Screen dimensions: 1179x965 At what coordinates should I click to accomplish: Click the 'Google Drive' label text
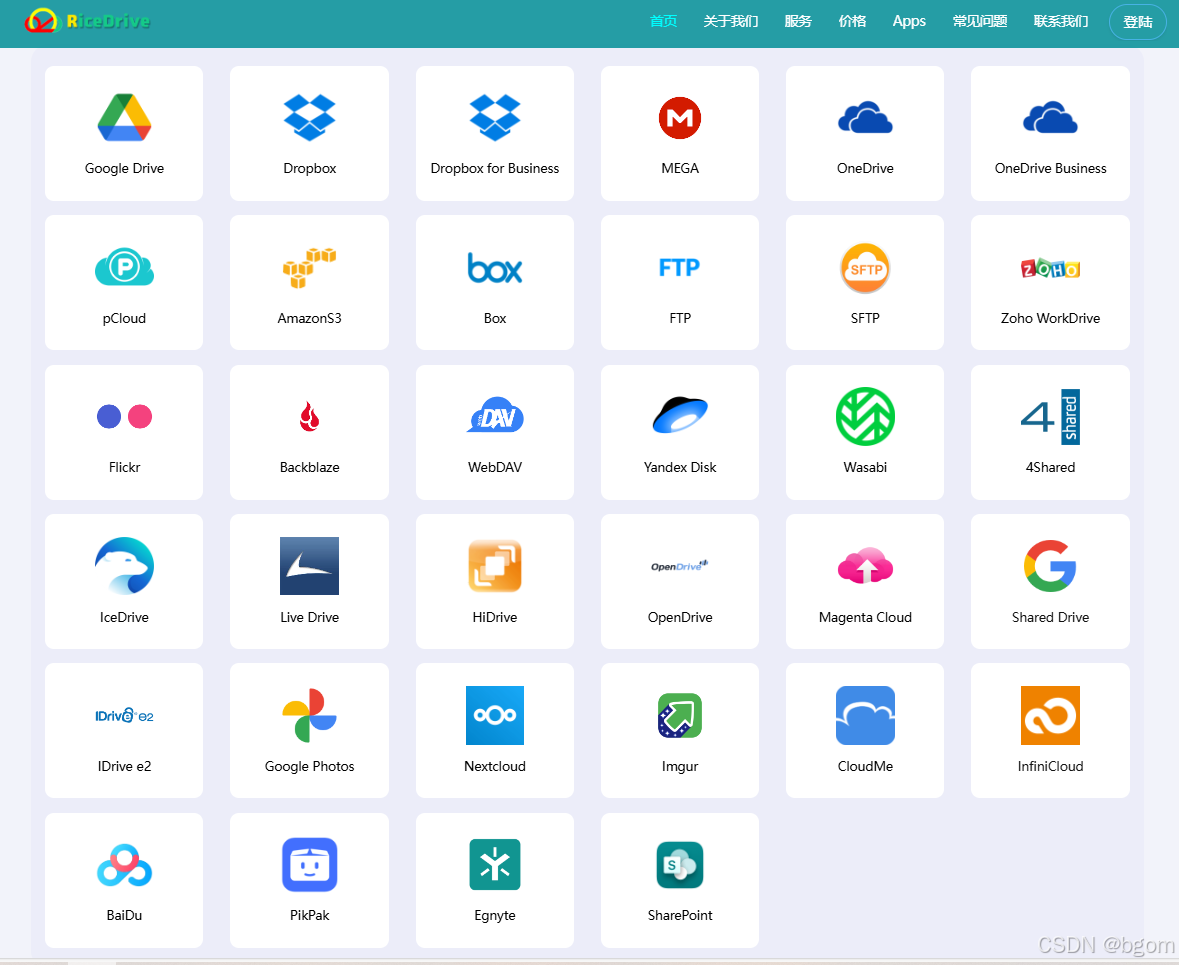124,168
